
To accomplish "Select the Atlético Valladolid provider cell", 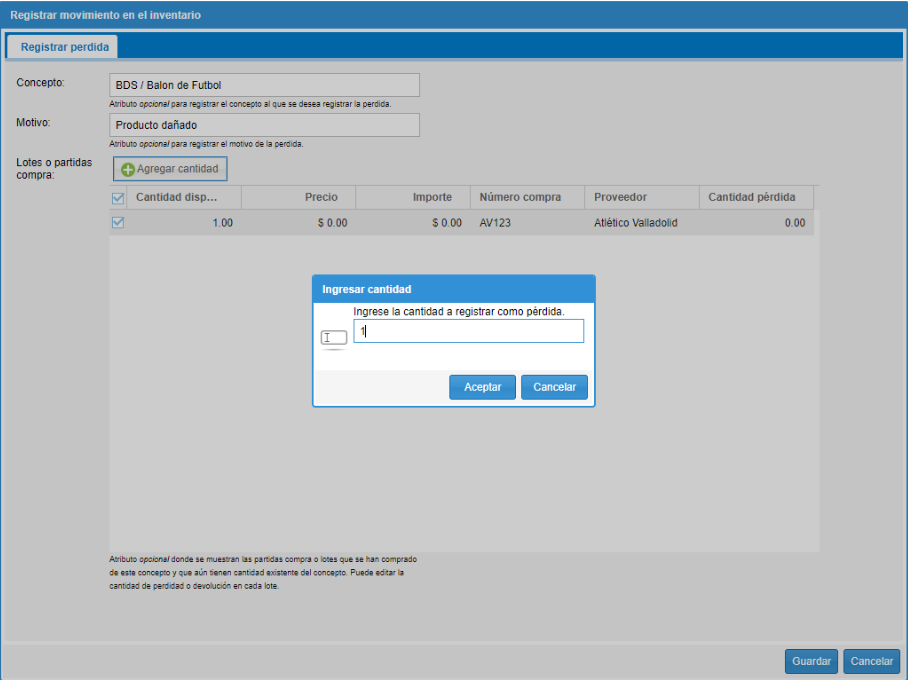I will click(636, 223).
